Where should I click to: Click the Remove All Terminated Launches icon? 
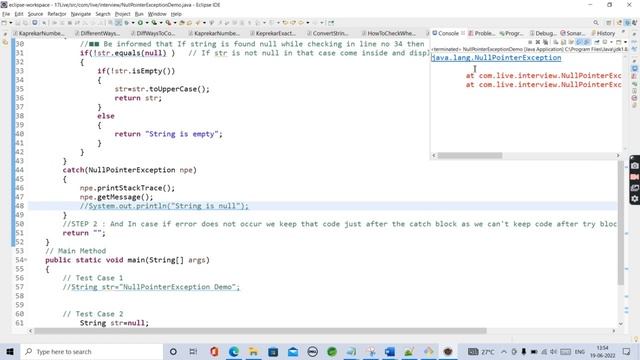[x=545, y=42]
